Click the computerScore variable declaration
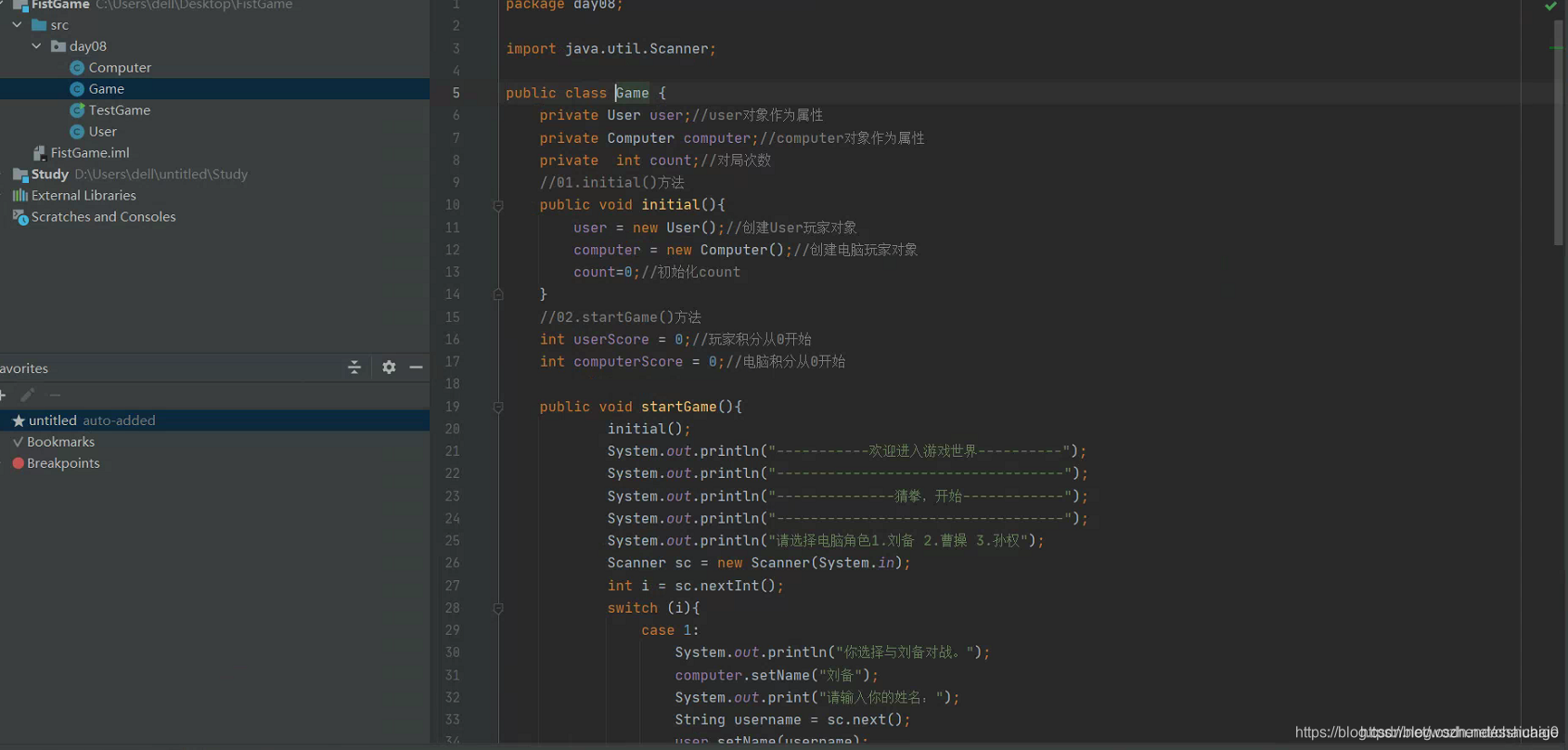This screenshot has width=1568, height=750. pyautogui.click(x=628, y=362)
